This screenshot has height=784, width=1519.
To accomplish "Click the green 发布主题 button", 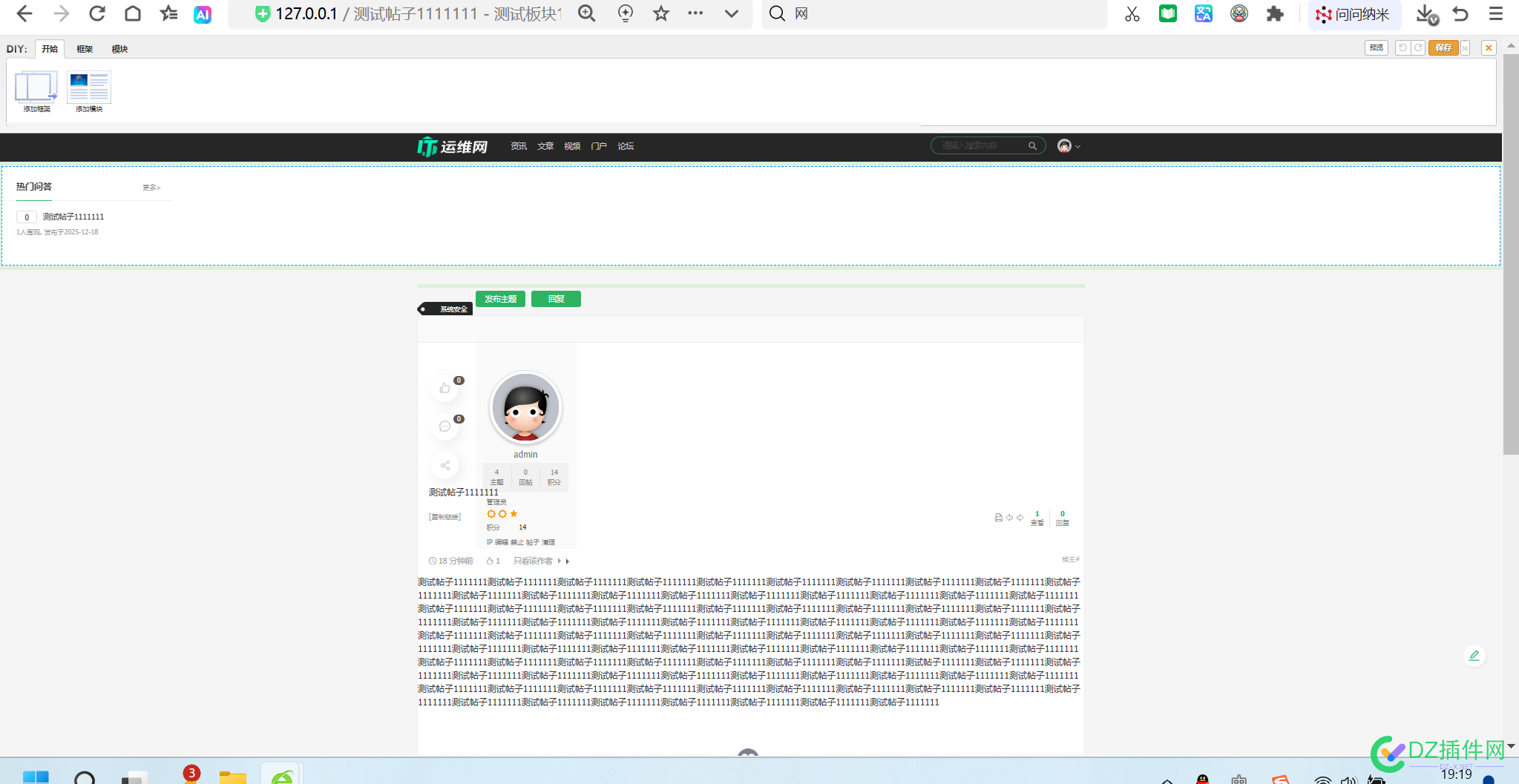I will point(501,299).
